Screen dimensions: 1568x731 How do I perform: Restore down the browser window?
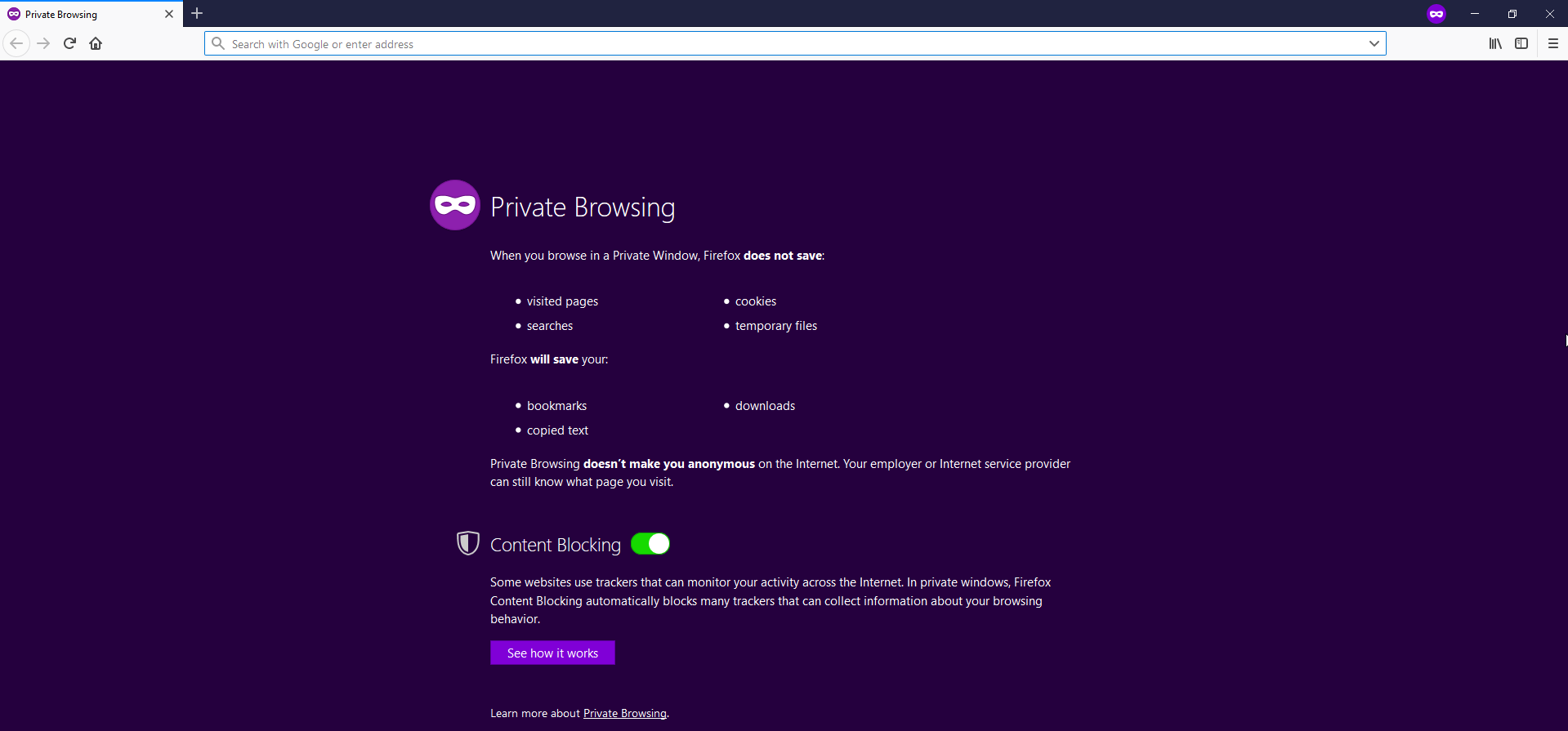pos(1512,14)
